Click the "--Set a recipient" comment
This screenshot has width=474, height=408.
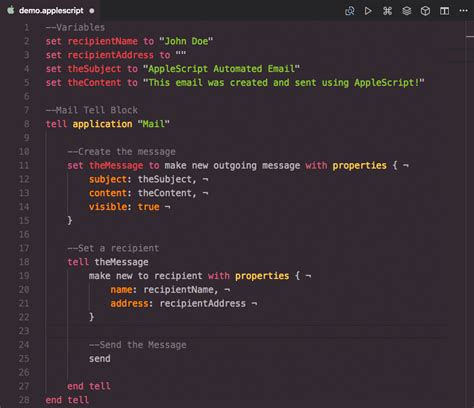pos(113,248)
